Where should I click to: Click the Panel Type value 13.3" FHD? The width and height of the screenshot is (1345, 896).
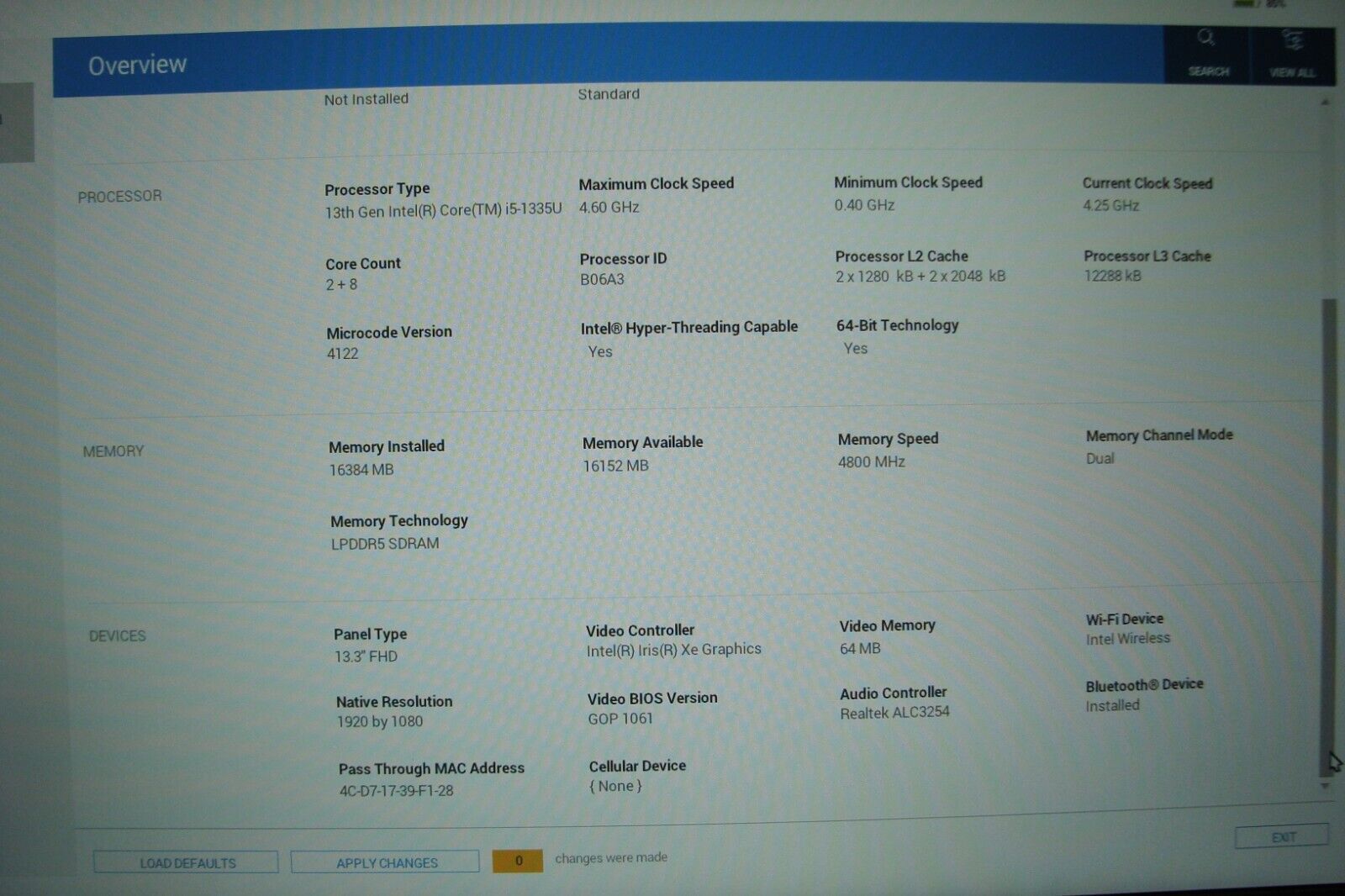pyautogui.click(x=366, y=656)
